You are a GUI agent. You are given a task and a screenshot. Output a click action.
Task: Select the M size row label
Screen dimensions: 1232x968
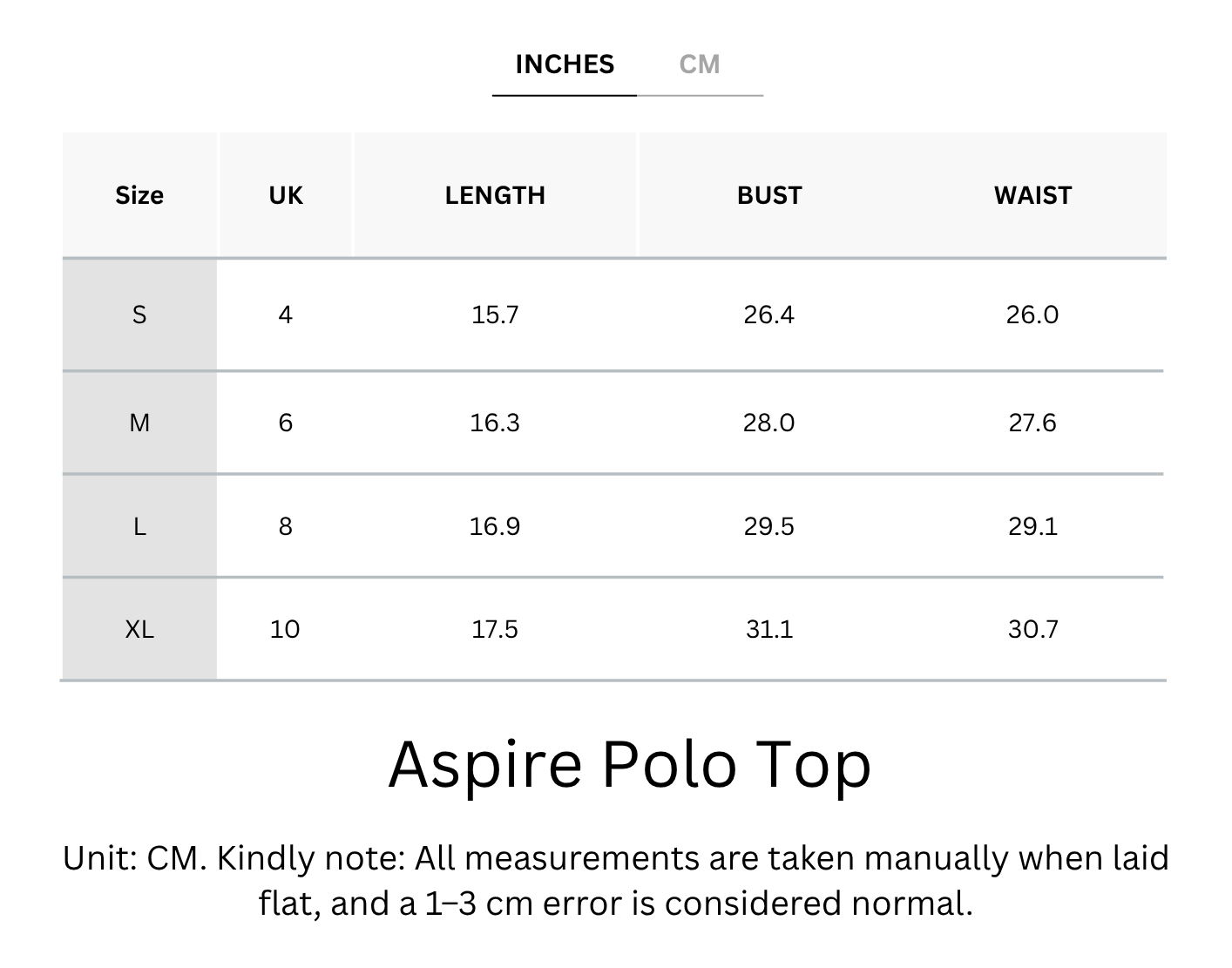(139, 423)
